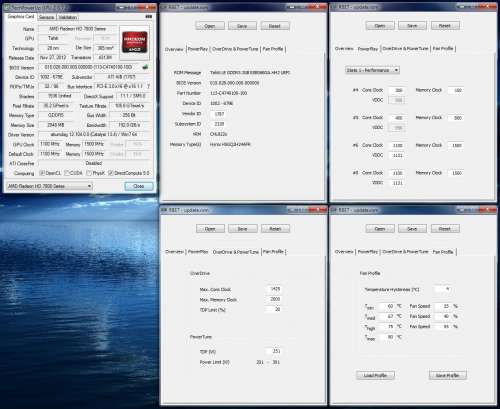Click Open button in the PowerPlay window
This screenshot has height=409, width=500.
click(380, 26)
